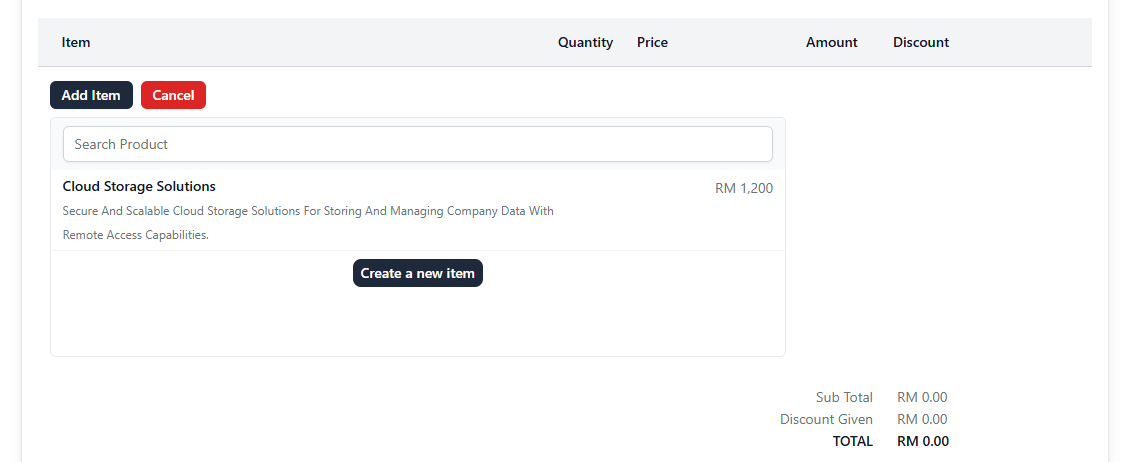Cancel adding the item
The height and width of the screenshot is (462, 1128).
[173, 95]
